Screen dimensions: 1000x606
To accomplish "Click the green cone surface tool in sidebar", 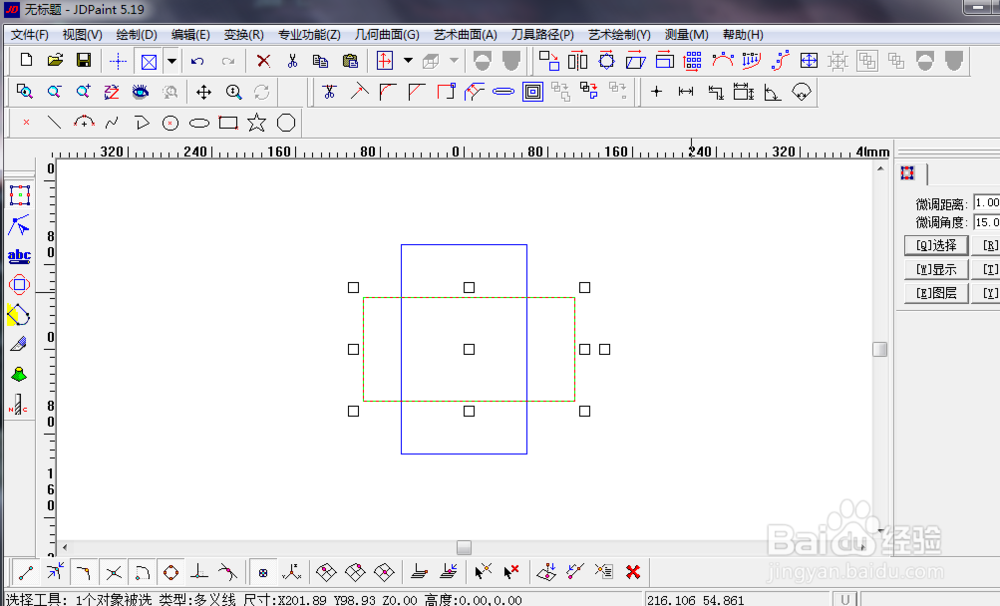I will coord(19,374).
